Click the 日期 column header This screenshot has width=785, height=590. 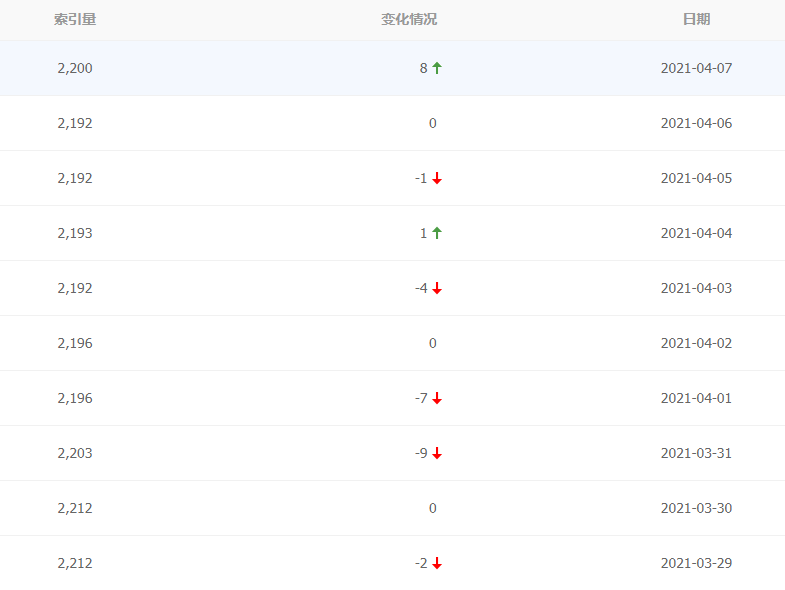coord(696,19)
